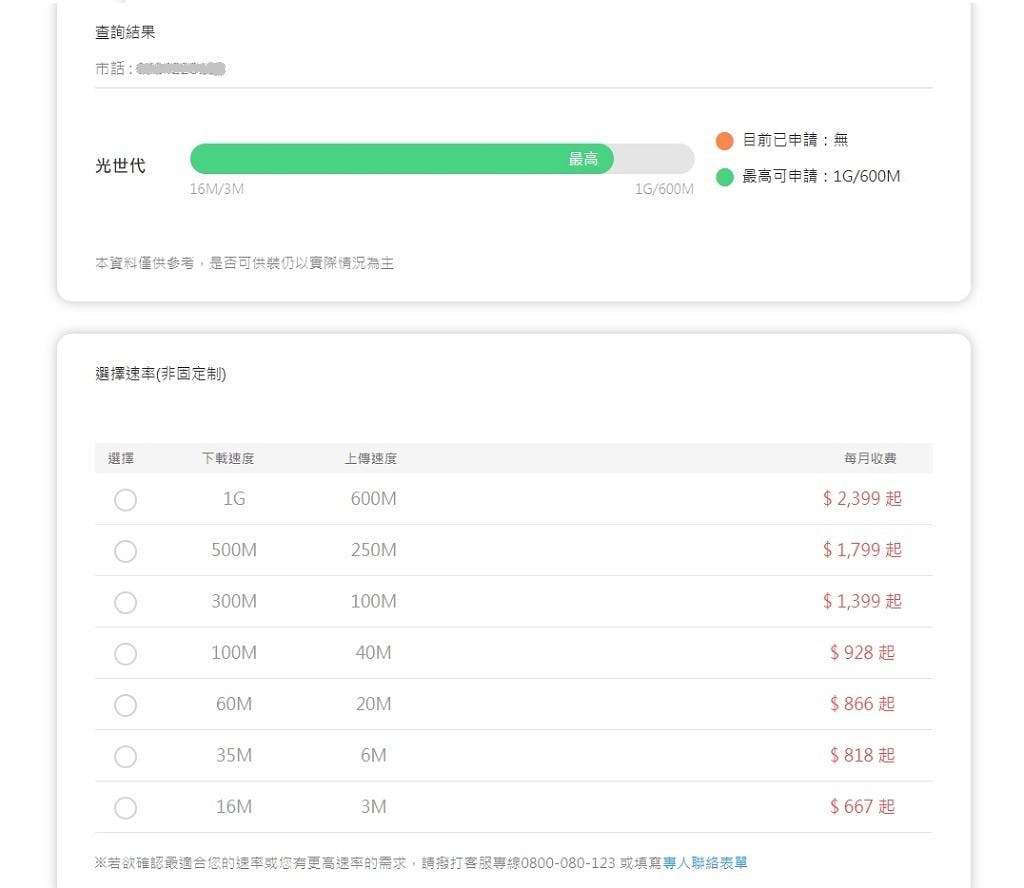Open the 專人聯絡表單 contact form link
Screen dimensions: 1024x888
click(x=705, y=863)
